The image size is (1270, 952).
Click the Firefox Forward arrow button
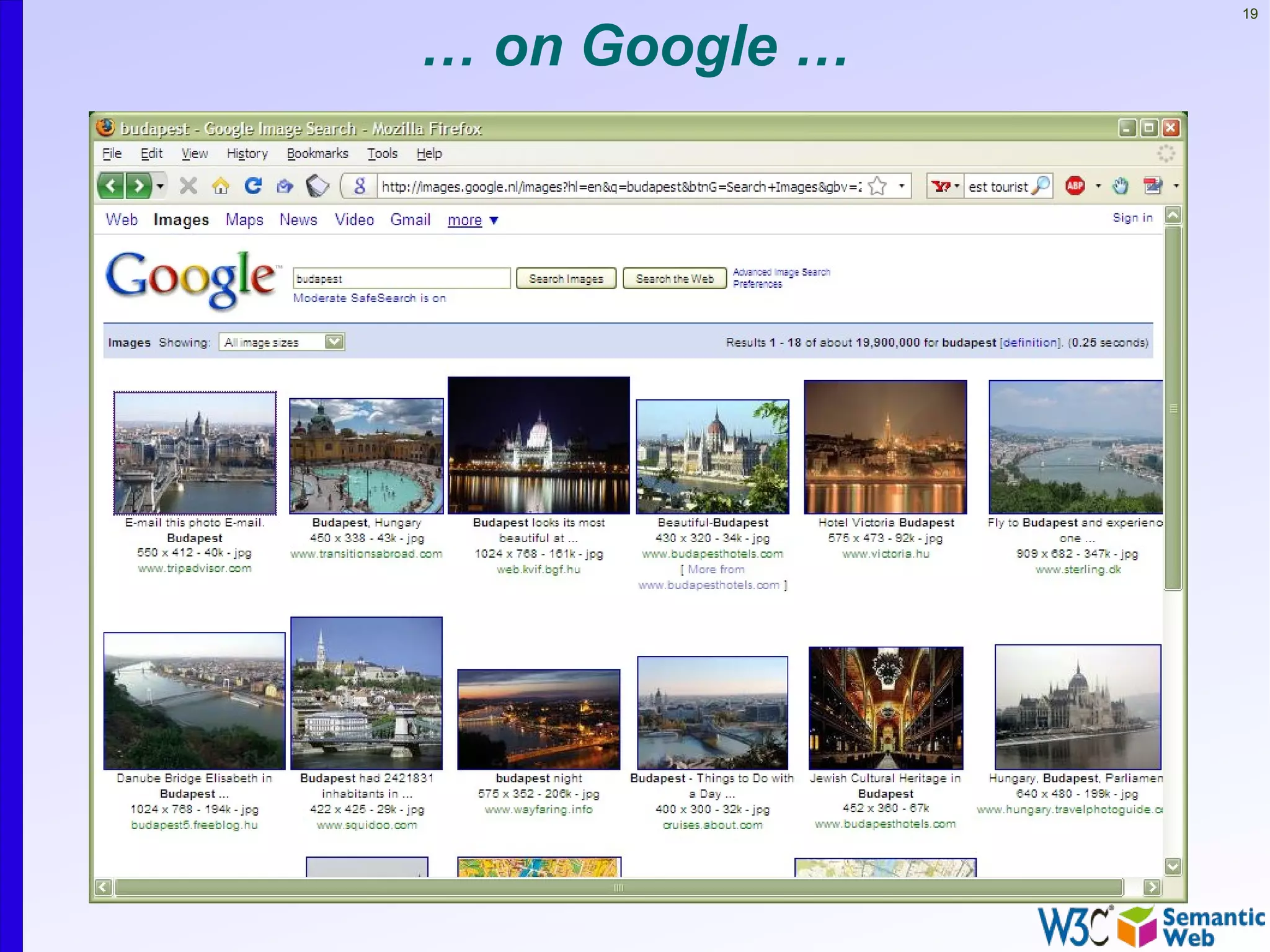point(139,185)
